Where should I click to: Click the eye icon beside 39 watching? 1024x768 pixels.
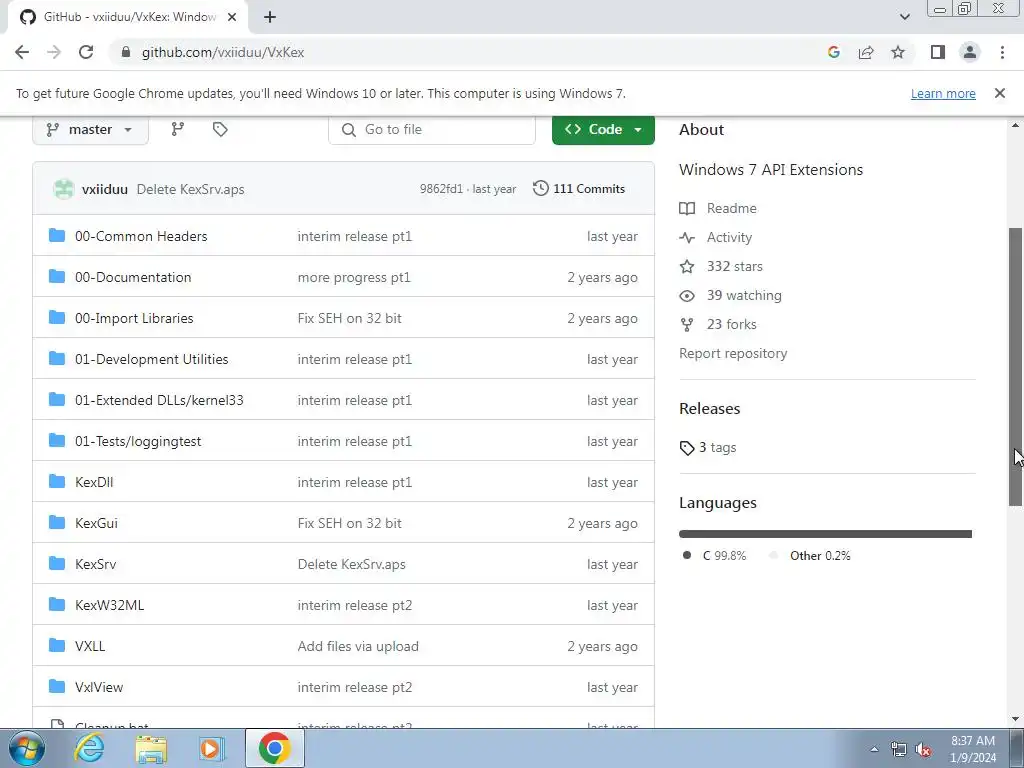click(687, 296)
